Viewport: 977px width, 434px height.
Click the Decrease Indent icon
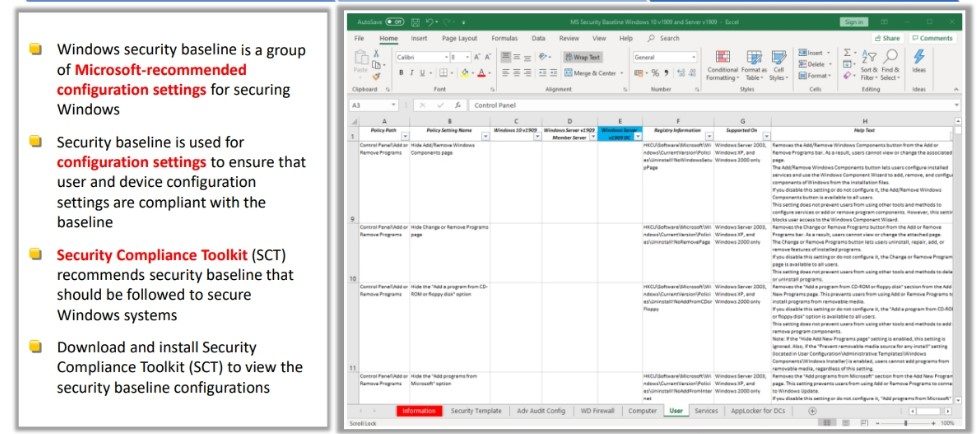pos(542,73)
